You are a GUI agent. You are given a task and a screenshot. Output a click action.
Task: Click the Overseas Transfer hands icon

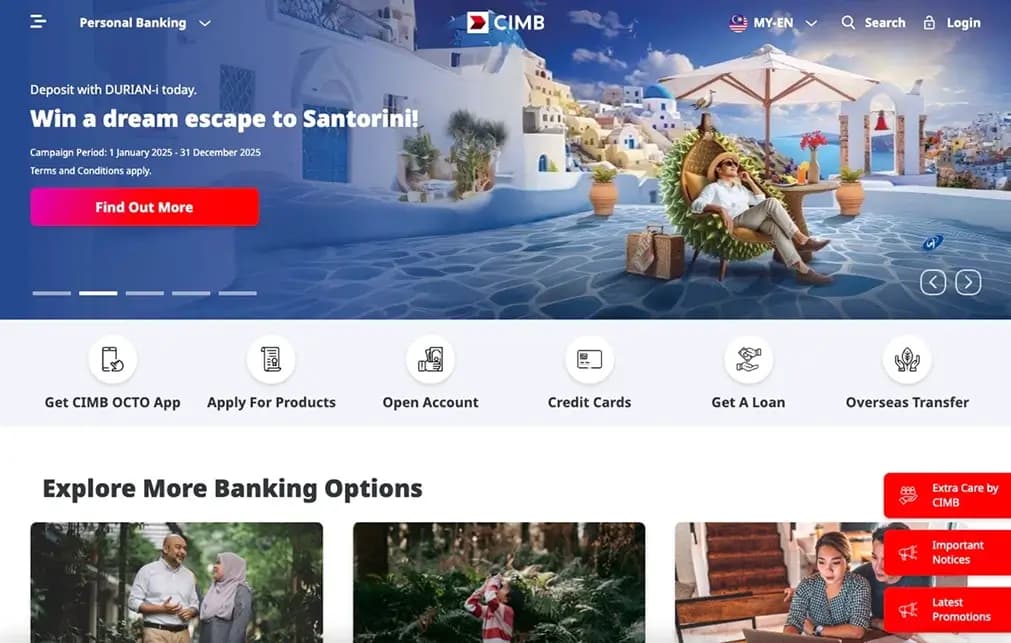(907, 359)
